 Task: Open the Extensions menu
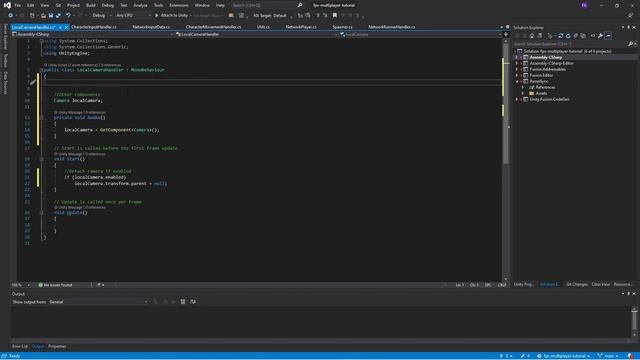179,5
